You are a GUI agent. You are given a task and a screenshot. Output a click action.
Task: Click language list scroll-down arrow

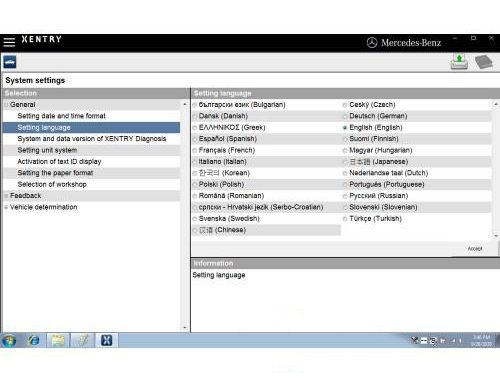tap(496, 236)
